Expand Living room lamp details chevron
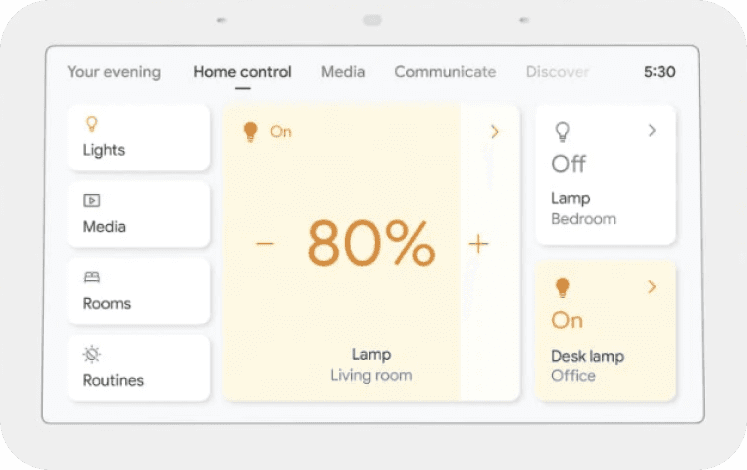The image size is (747, 470). coord(495,132)
